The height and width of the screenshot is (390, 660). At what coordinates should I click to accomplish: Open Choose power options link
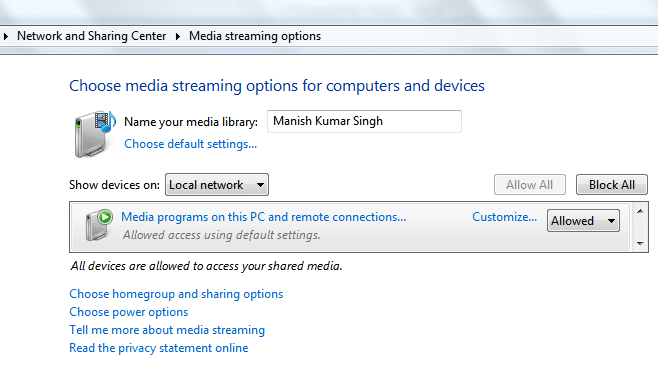click(128, 312)
